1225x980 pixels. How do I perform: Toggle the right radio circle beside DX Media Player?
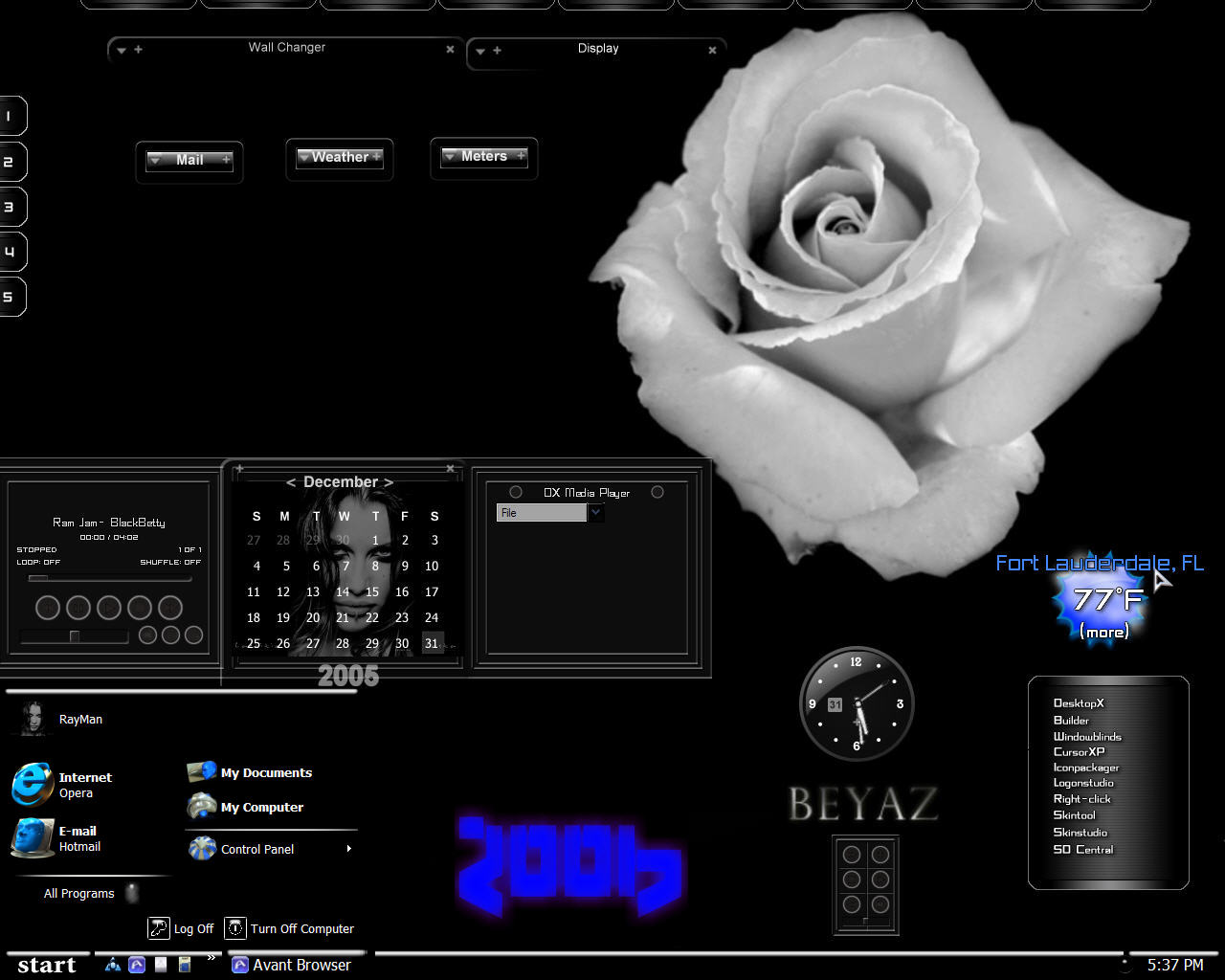pyautogui.click(x=657, y=492)
